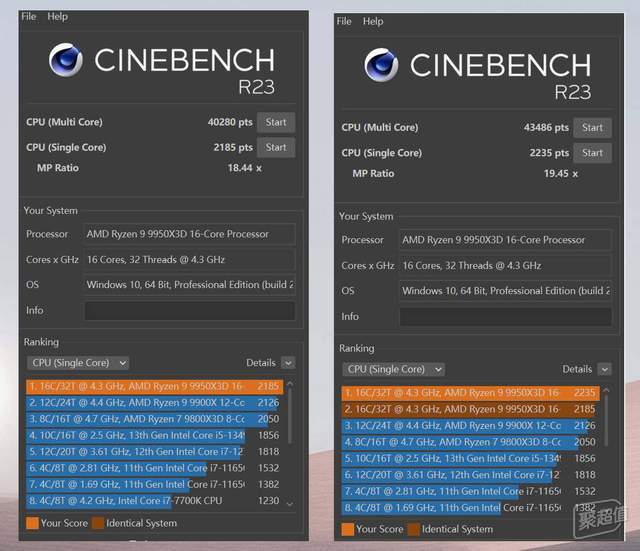Click Cinebench logo sphere in left window
Image resolution: width=640 pixels, height=551 pixels.
[65, 60]
